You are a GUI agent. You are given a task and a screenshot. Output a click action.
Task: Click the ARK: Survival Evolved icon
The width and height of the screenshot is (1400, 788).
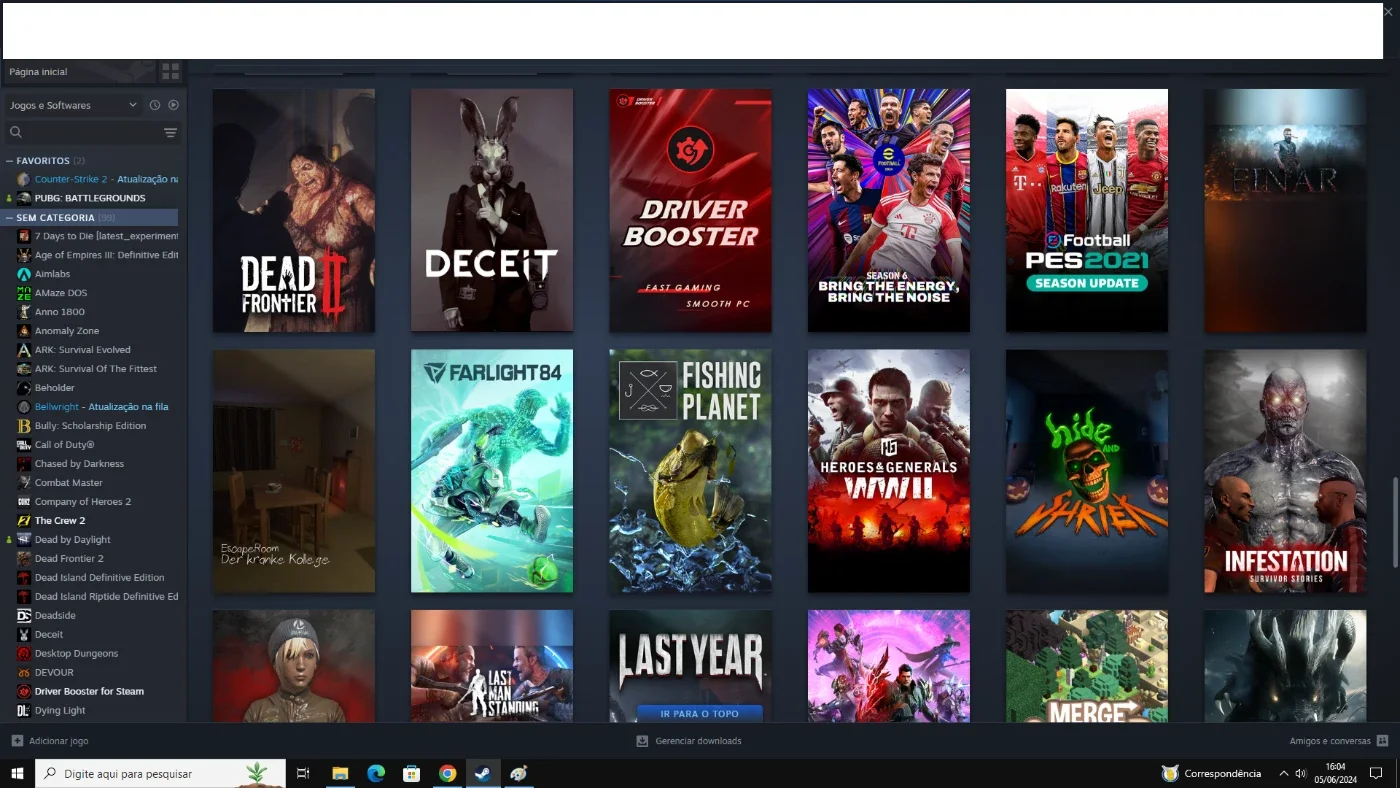click(24, 350)
